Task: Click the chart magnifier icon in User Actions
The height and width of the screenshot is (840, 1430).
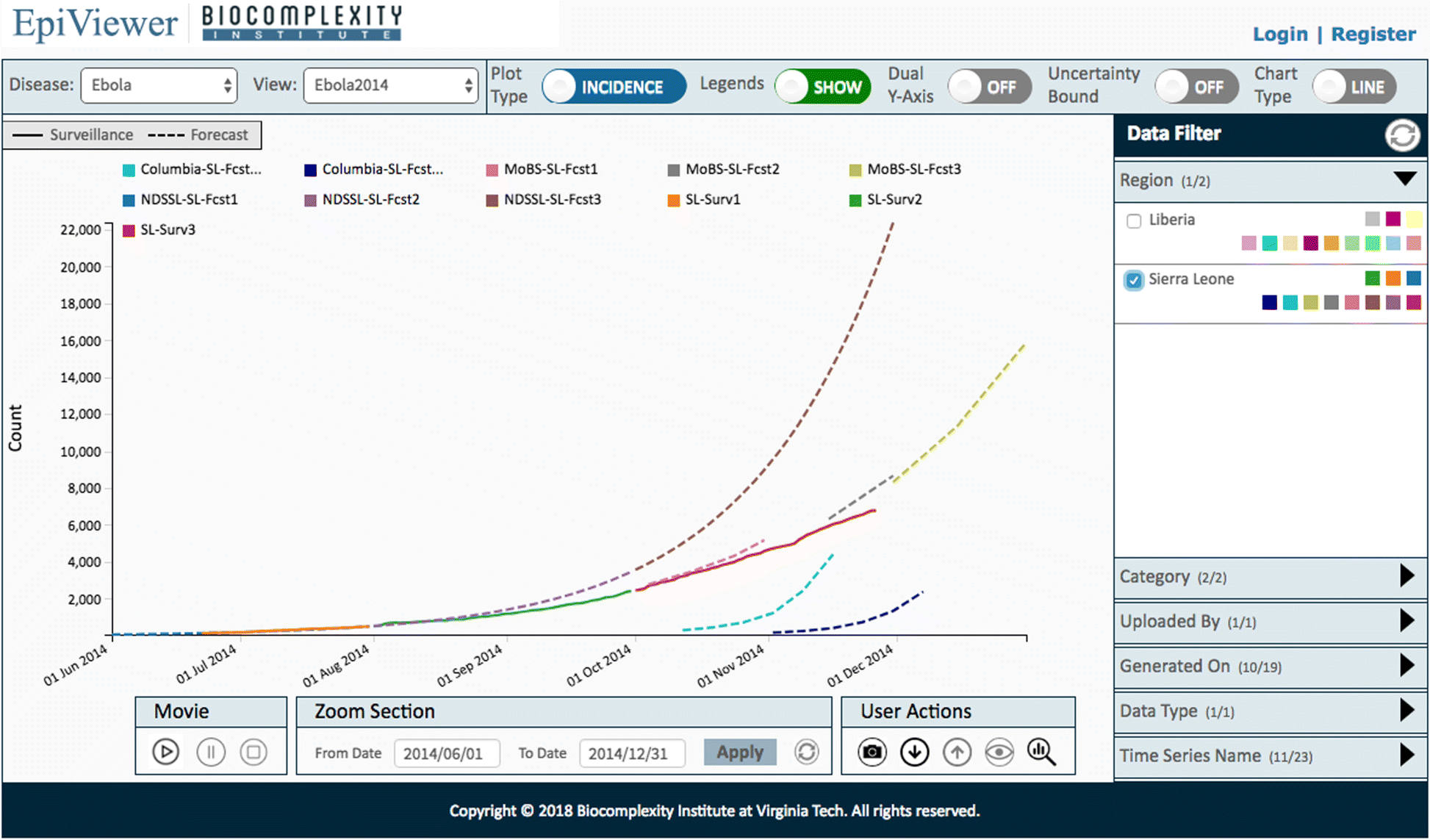Action: click(x=1042, y=752)
